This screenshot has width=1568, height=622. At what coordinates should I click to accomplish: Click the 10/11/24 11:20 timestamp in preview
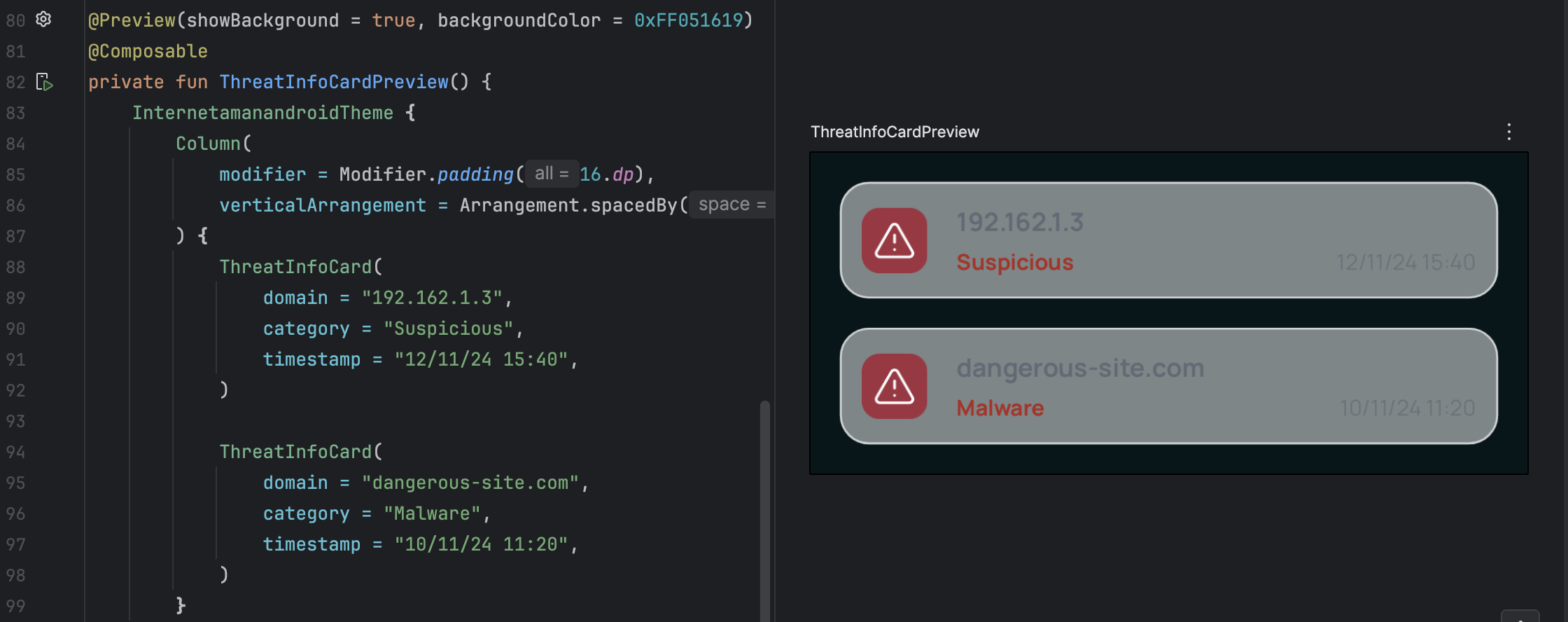1407,408
